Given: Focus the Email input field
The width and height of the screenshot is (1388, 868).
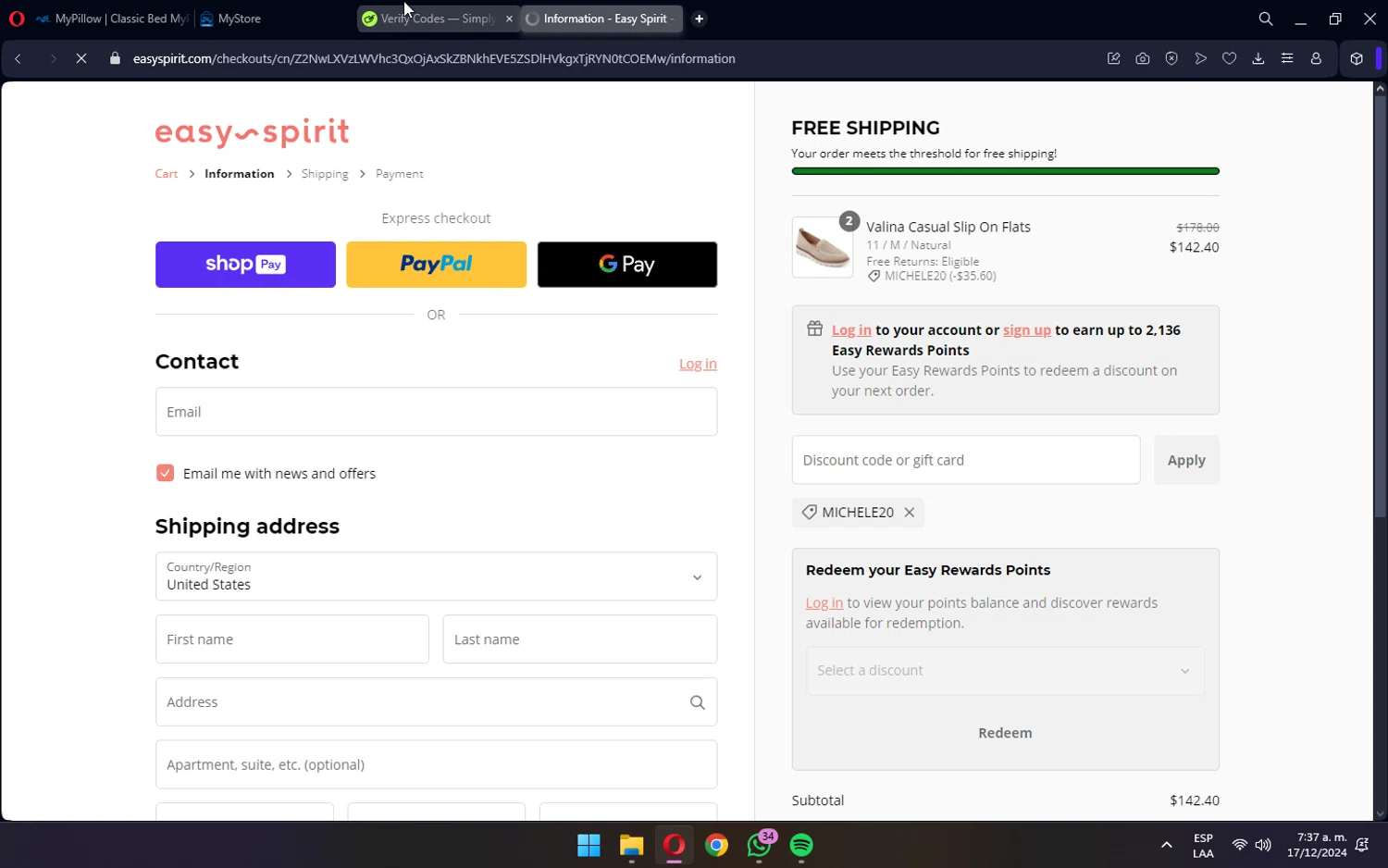Looking at the screenshot, I should click(436, 412).
